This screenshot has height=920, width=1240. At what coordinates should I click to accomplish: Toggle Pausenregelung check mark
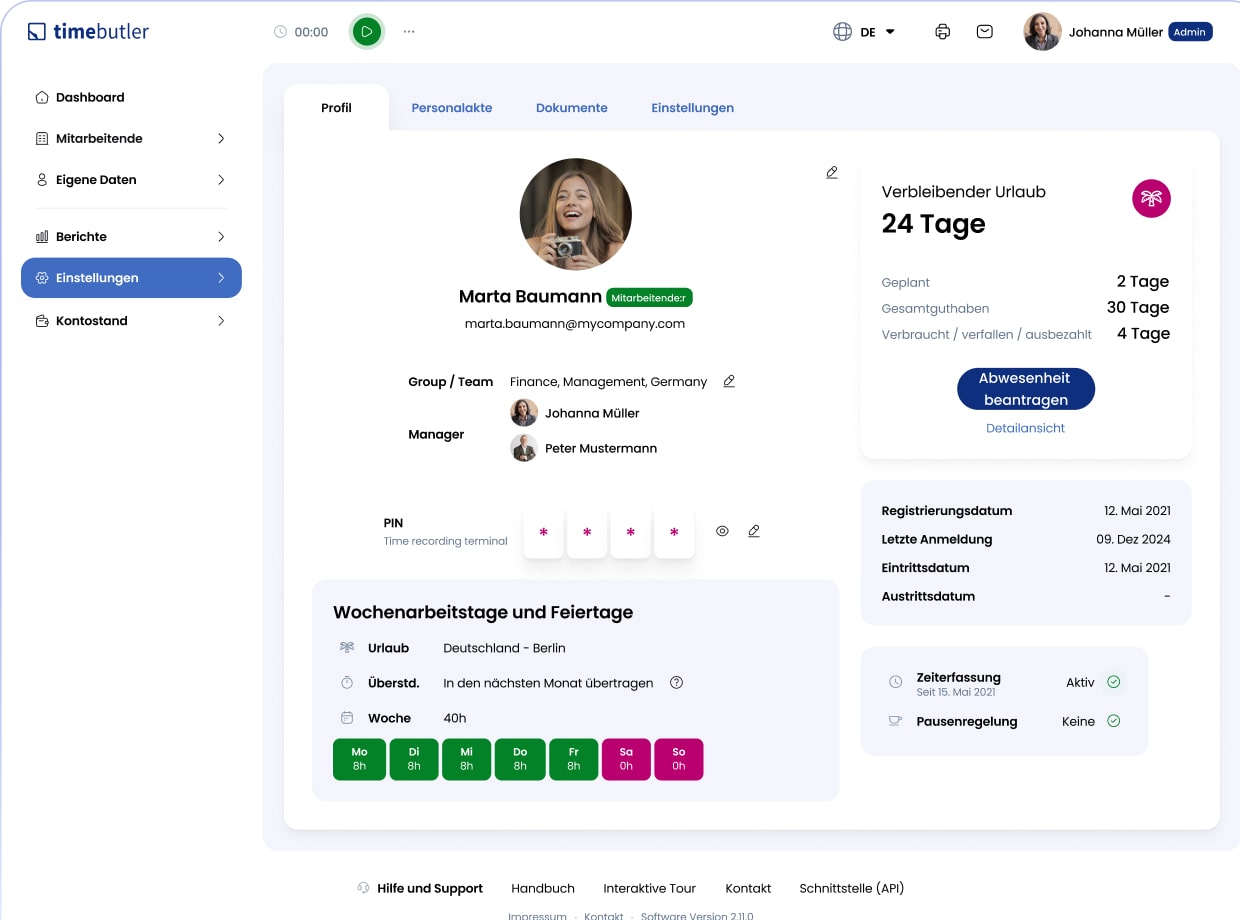coord(1113,721)
